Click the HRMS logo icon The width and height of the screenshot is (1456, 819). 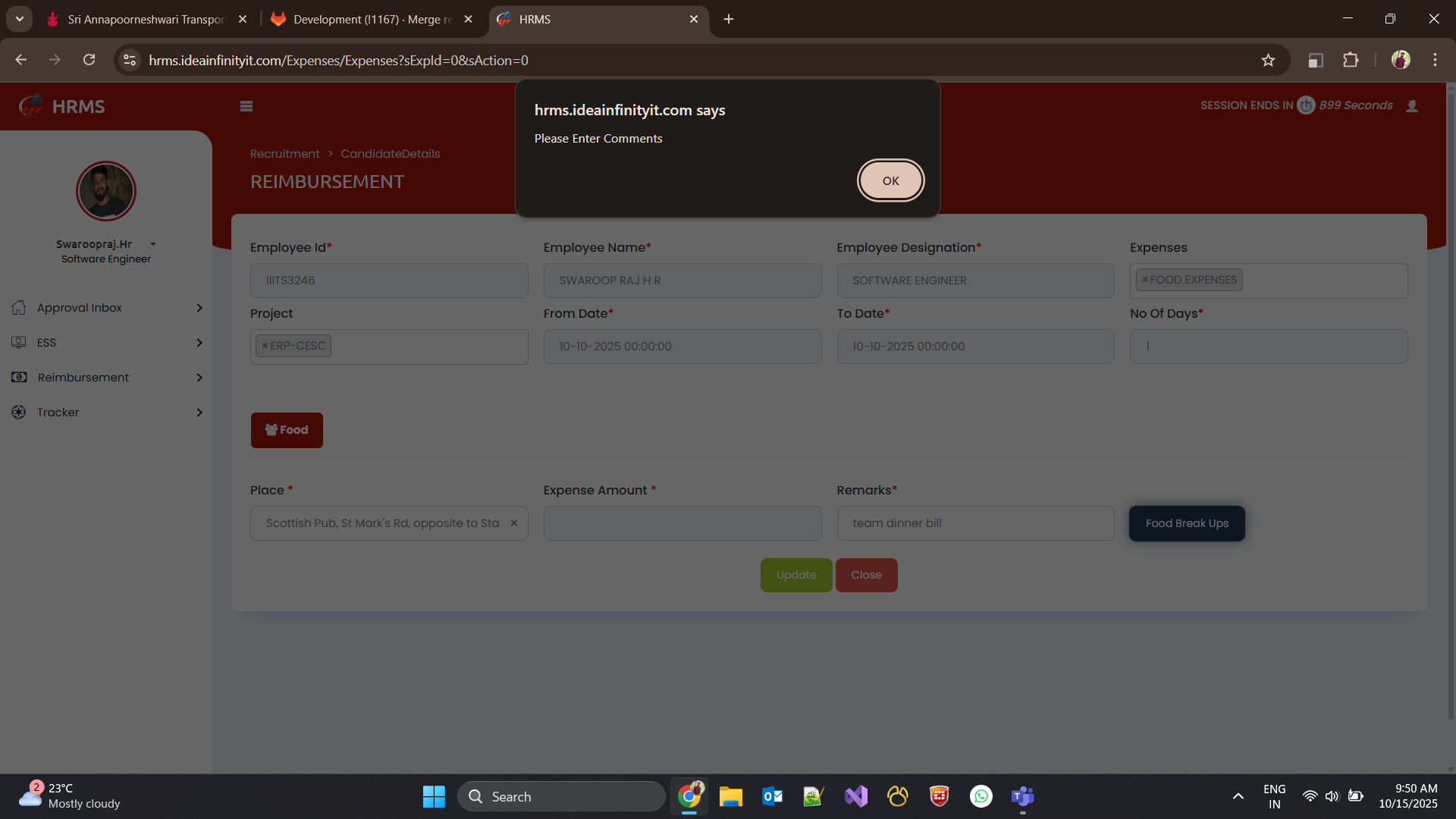pos(31,106)
